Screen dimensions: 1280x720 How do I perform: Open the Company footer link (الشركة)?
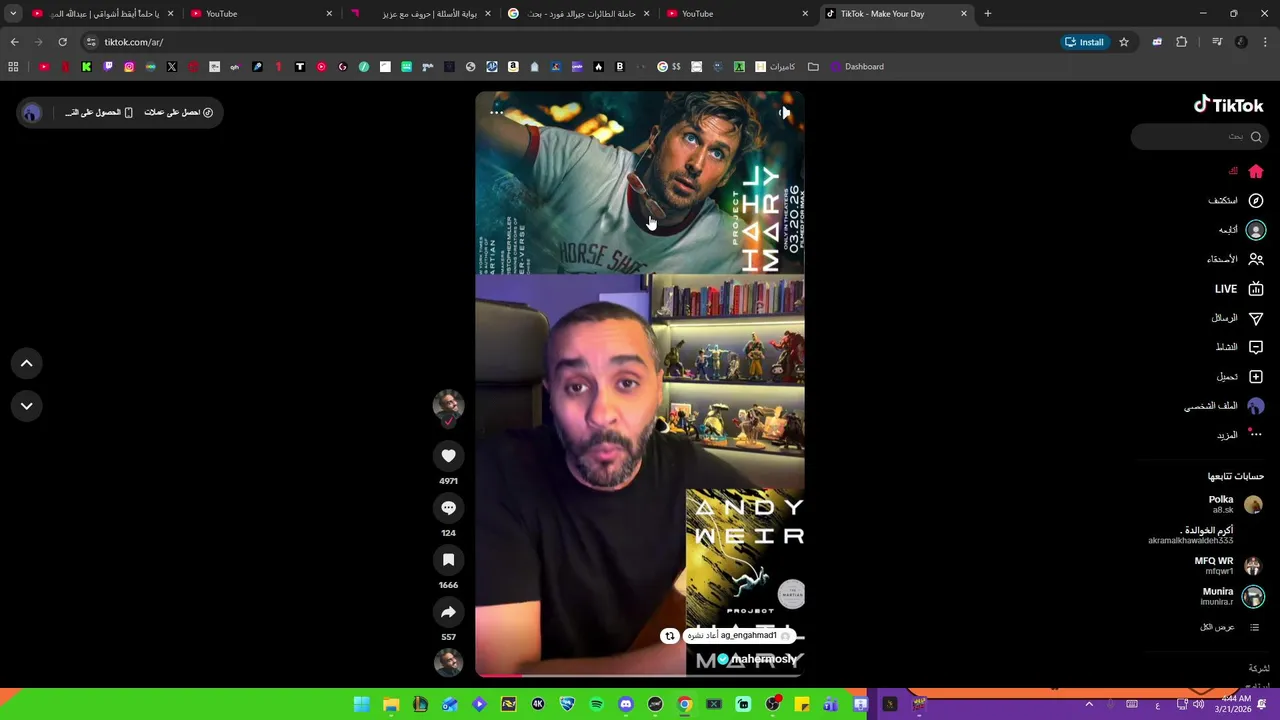pos(1259,668)
